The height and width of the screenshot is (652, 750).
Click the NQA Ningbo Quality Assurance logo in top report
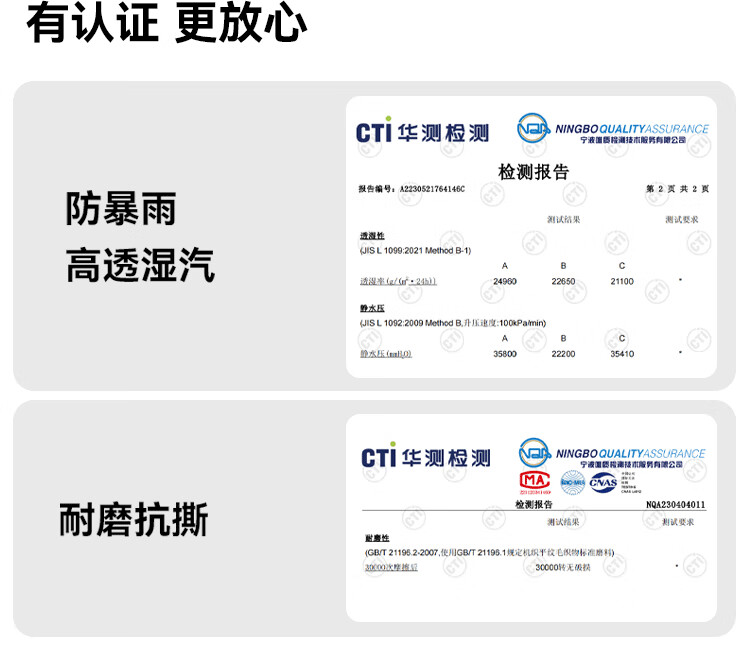pyautogui.click(x=612, y=130)
